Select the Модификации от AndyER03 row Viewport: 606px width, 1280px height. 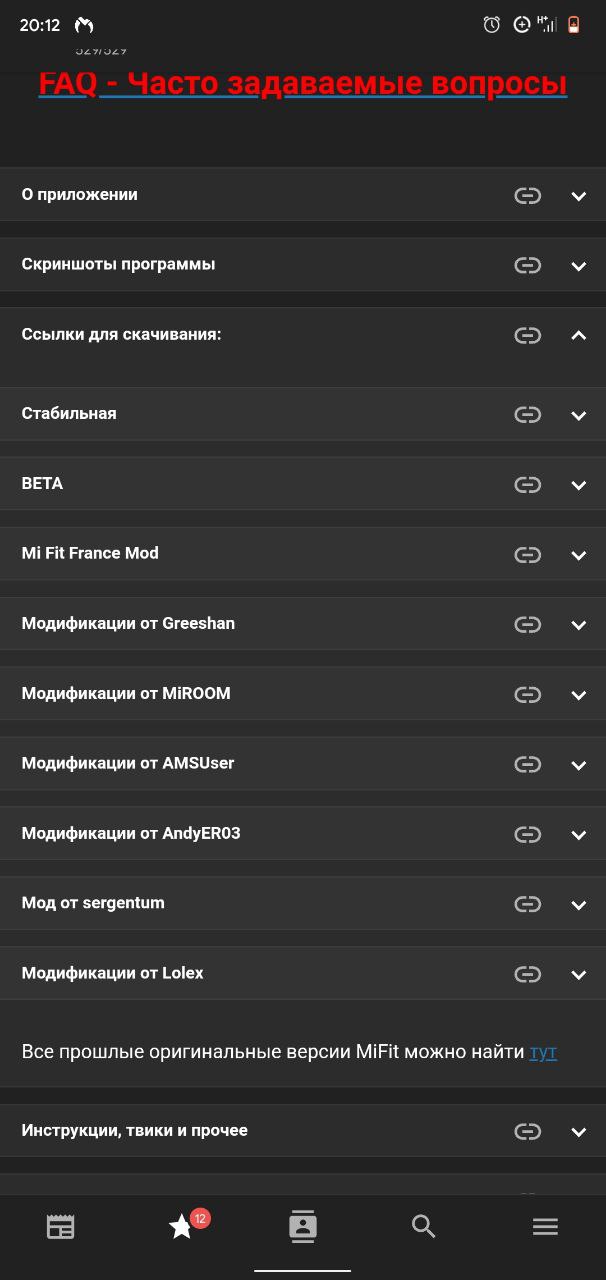(x=303, y=834)
